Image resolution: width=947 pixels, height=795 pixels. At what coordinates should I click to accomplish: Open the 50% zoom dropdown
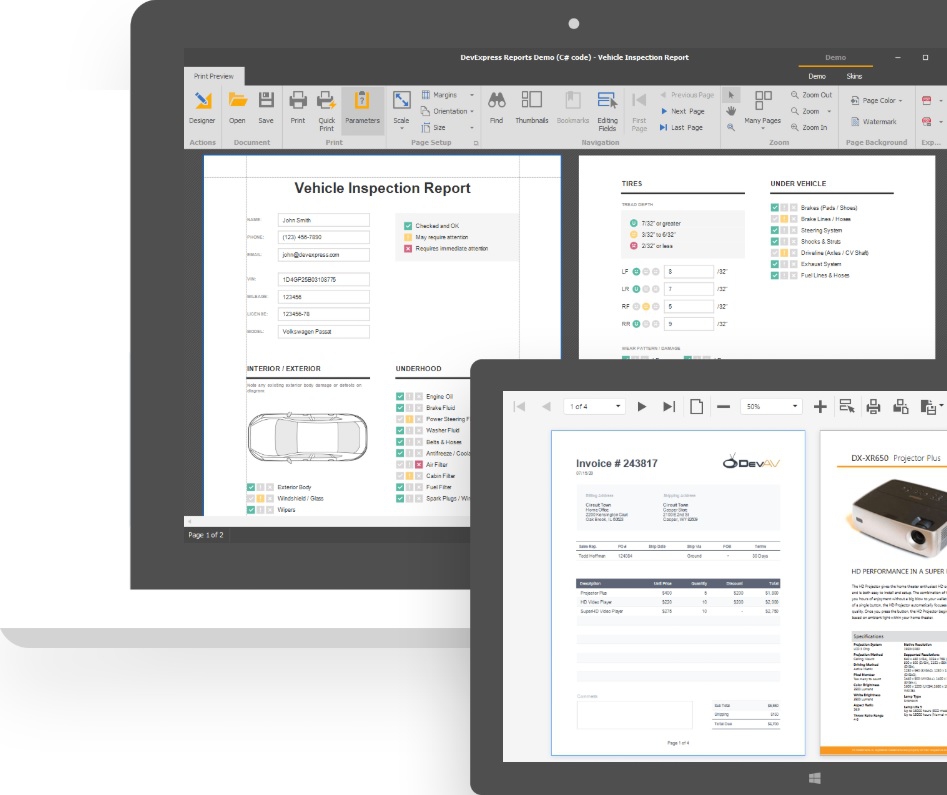[771, 407]
